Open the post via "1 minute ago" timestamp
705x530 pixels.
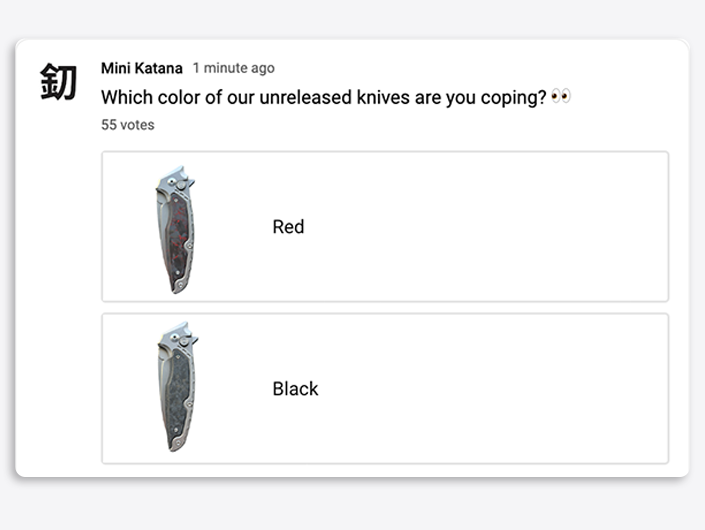click(233, 68)
